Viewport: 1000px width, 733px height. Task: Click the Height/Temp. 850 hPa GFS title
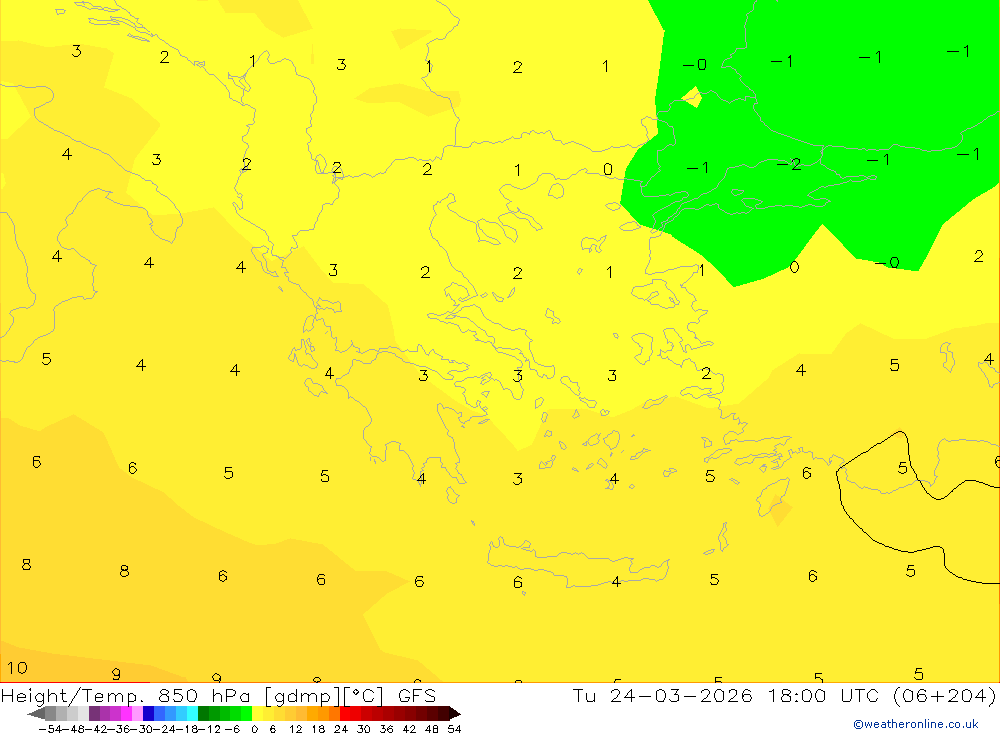click(x=218, y=695)
